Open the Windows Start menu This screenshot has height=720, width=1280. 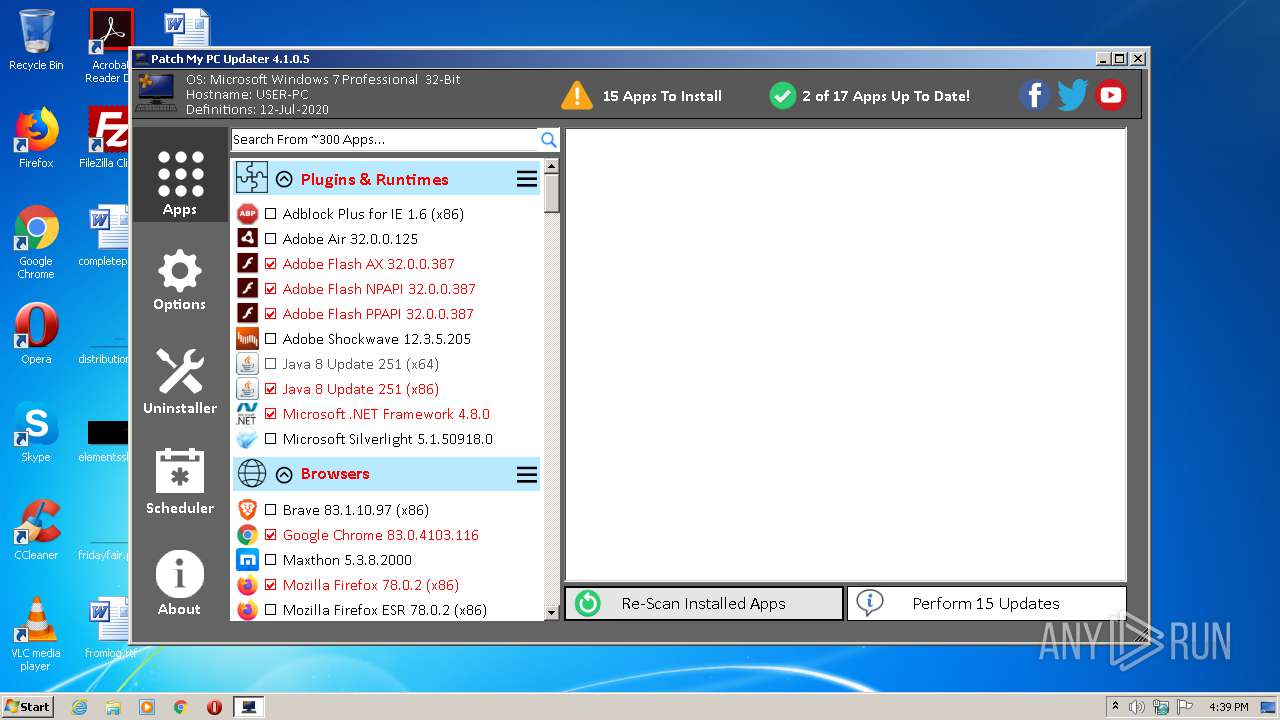coord(28,706)
